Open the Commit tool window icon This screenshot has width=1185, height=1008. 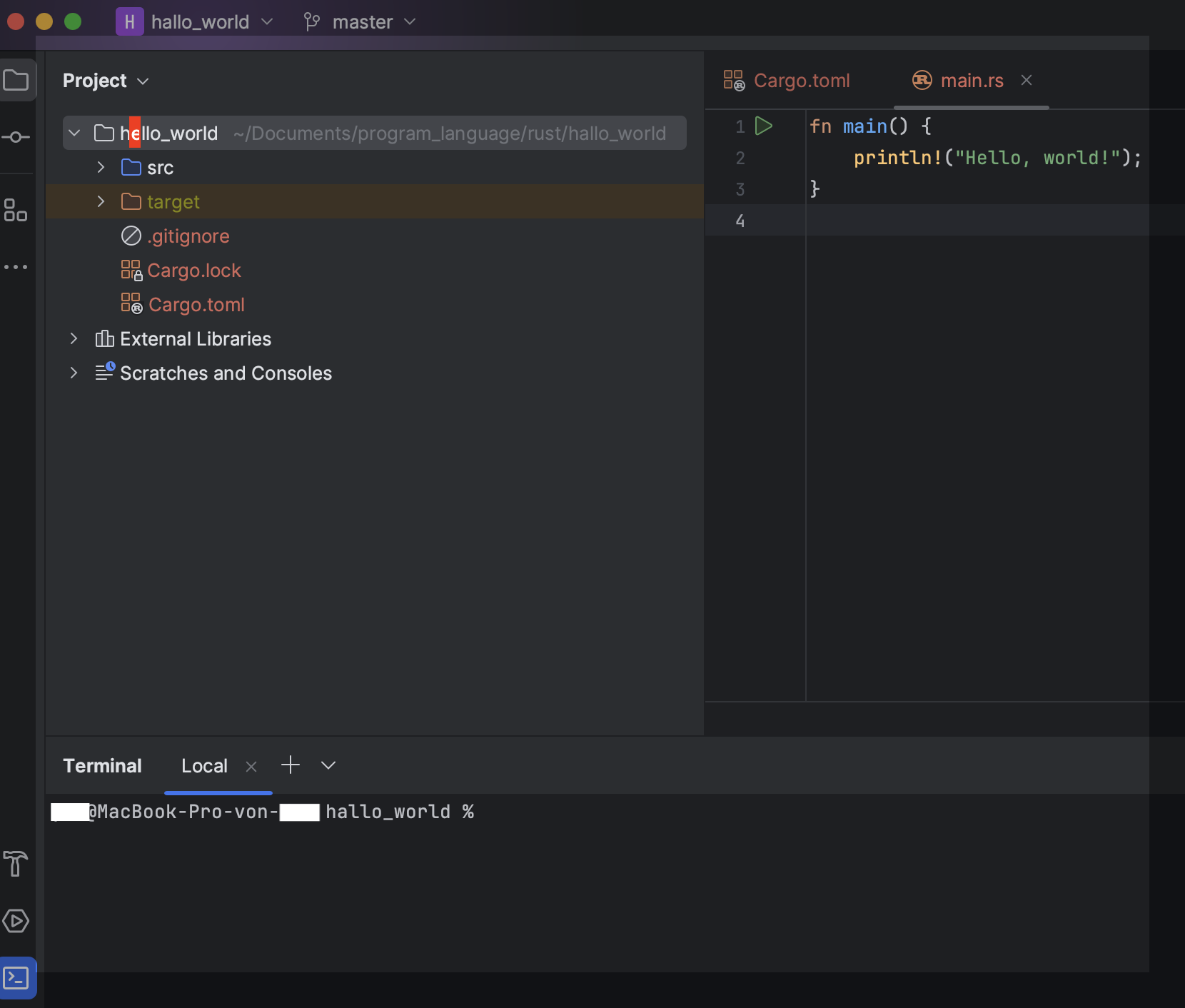coord(16,136)
